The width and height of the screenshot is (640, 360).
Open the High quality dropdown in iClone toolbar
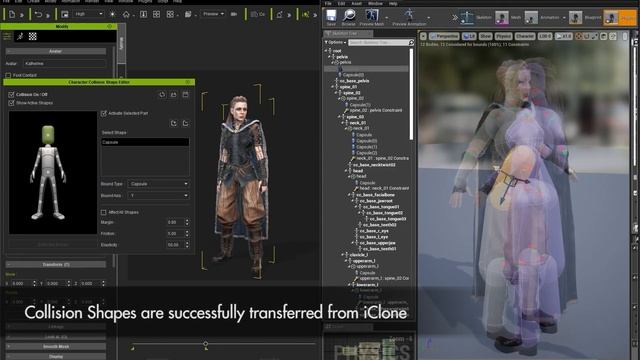(89, 14)
